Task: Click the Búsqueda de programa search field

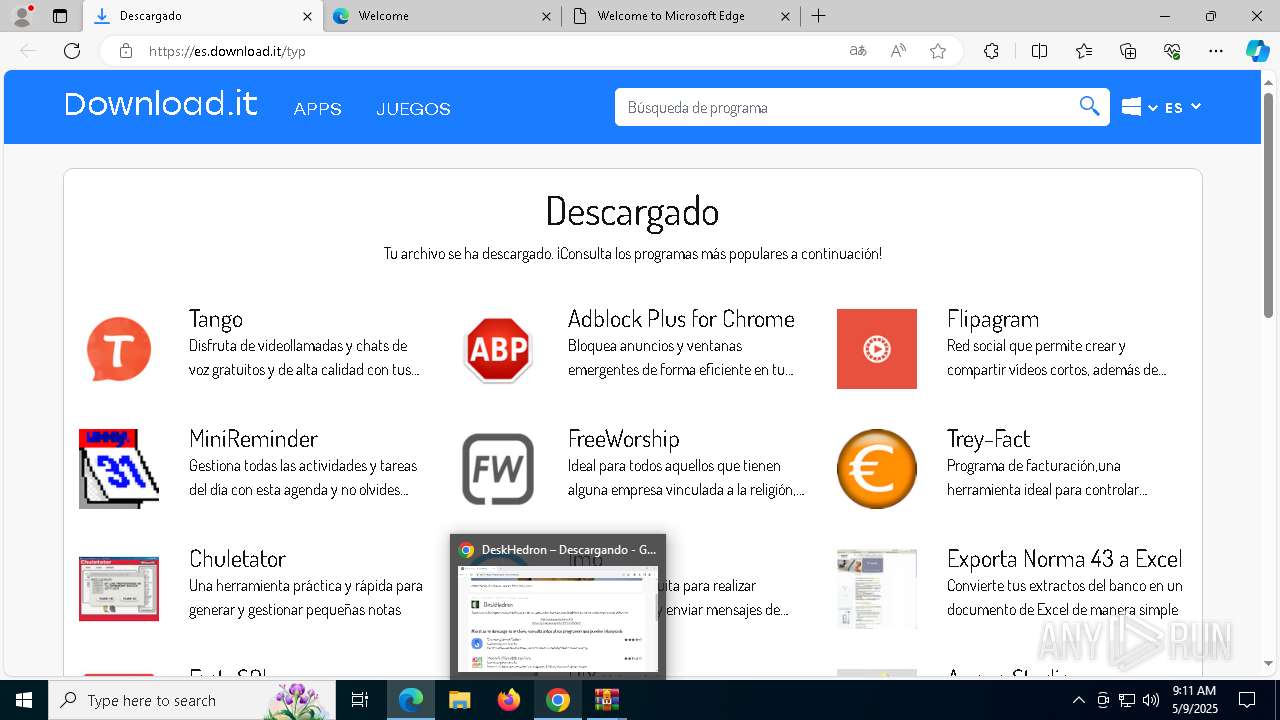Action: (845, 107)
